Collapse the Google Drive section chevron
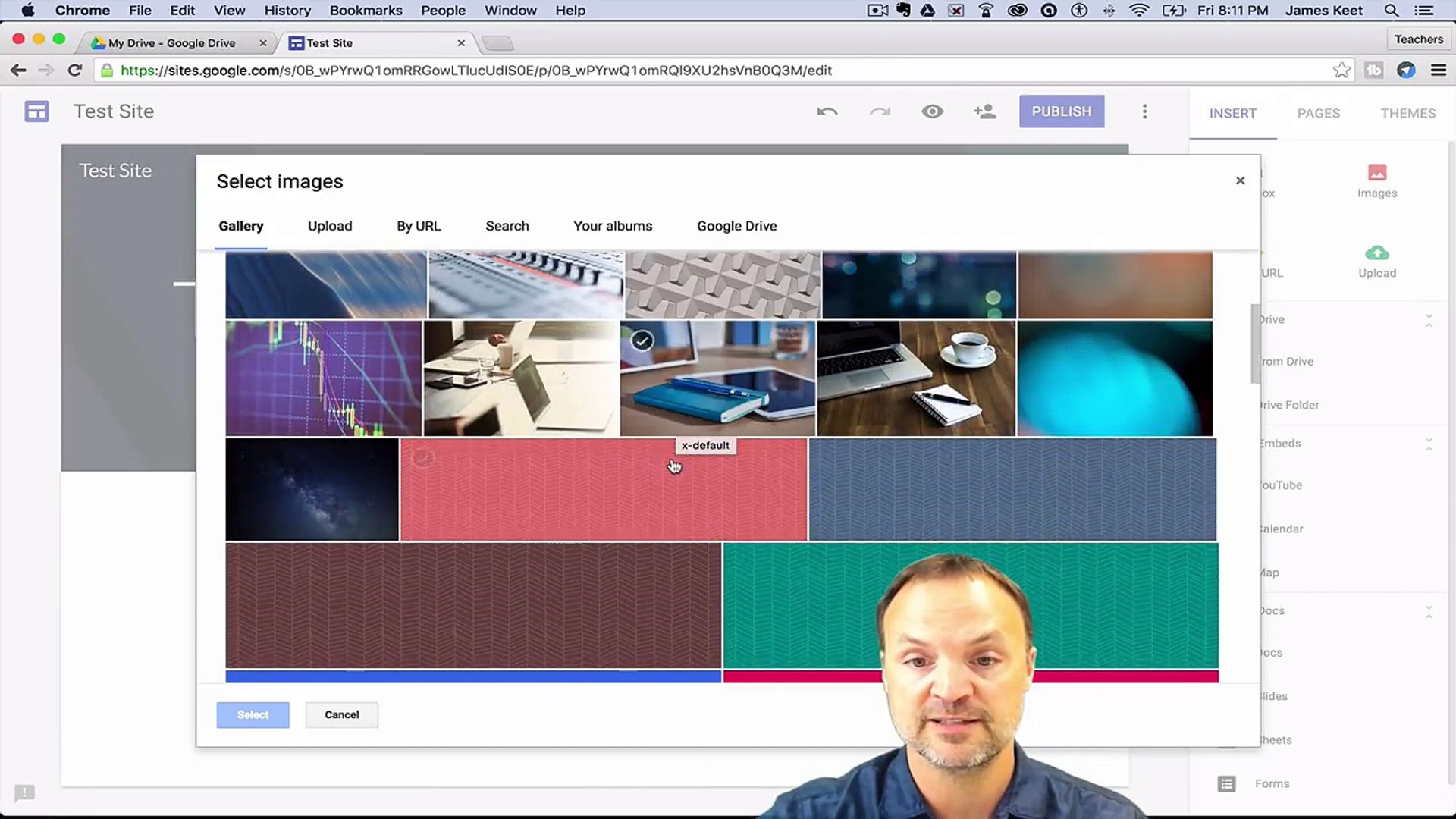The width and height of the screenshot is (1456, 819). tap(1428, 320)
